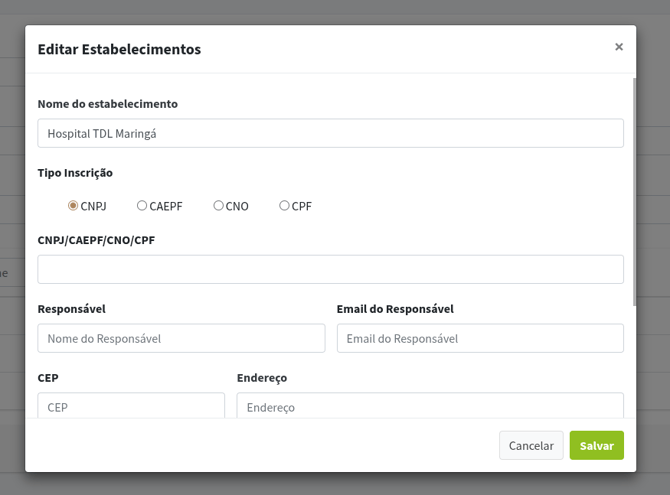The width and height of the screenshot is (670, 495).
Task: Click the 'Nome do estabelecimento' label text
Action: [x=107, y=104]
